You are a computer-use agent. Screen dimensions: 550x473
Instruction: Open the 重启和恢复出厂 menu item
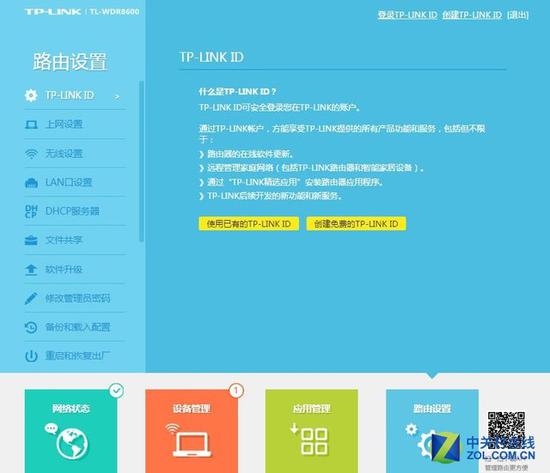point(75,356)
